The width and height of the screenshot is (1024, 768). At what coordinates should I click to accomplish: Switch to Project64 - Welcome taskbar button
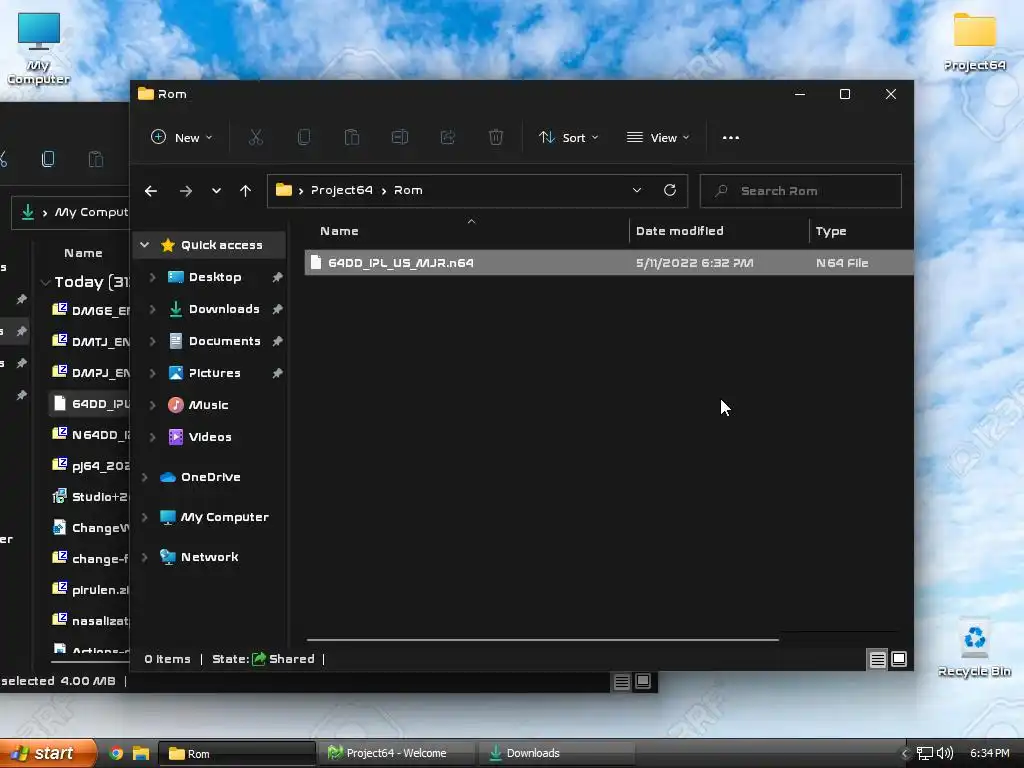click(x=396, y=753)
